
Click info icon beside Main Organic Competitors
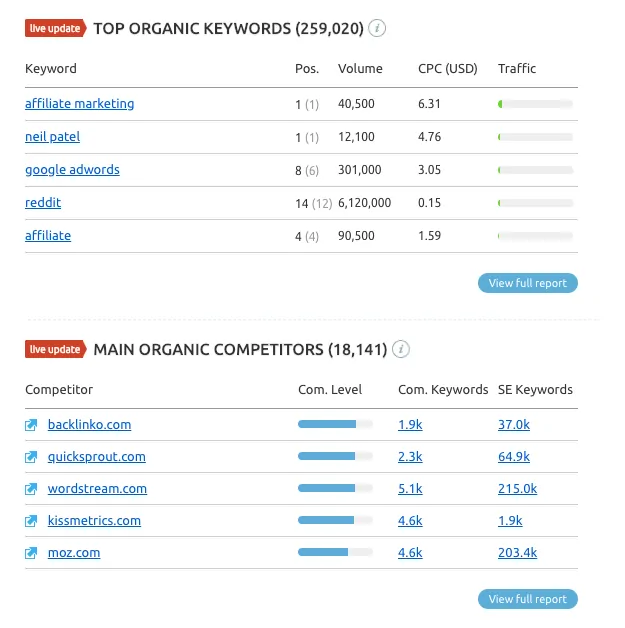click(x=400, y=349)
